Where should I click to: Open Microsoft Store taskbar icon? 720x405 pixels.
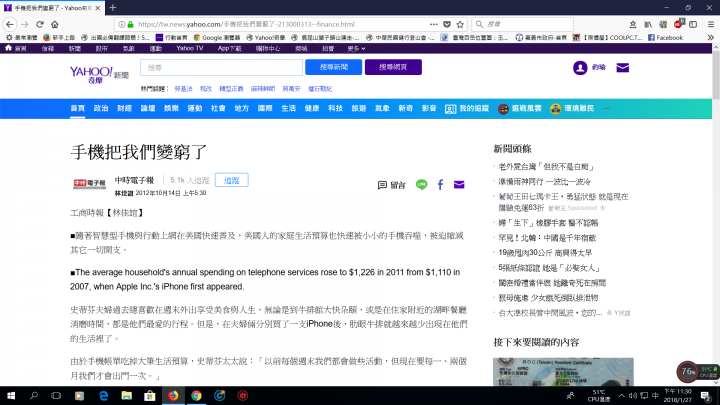coord(150,395)
